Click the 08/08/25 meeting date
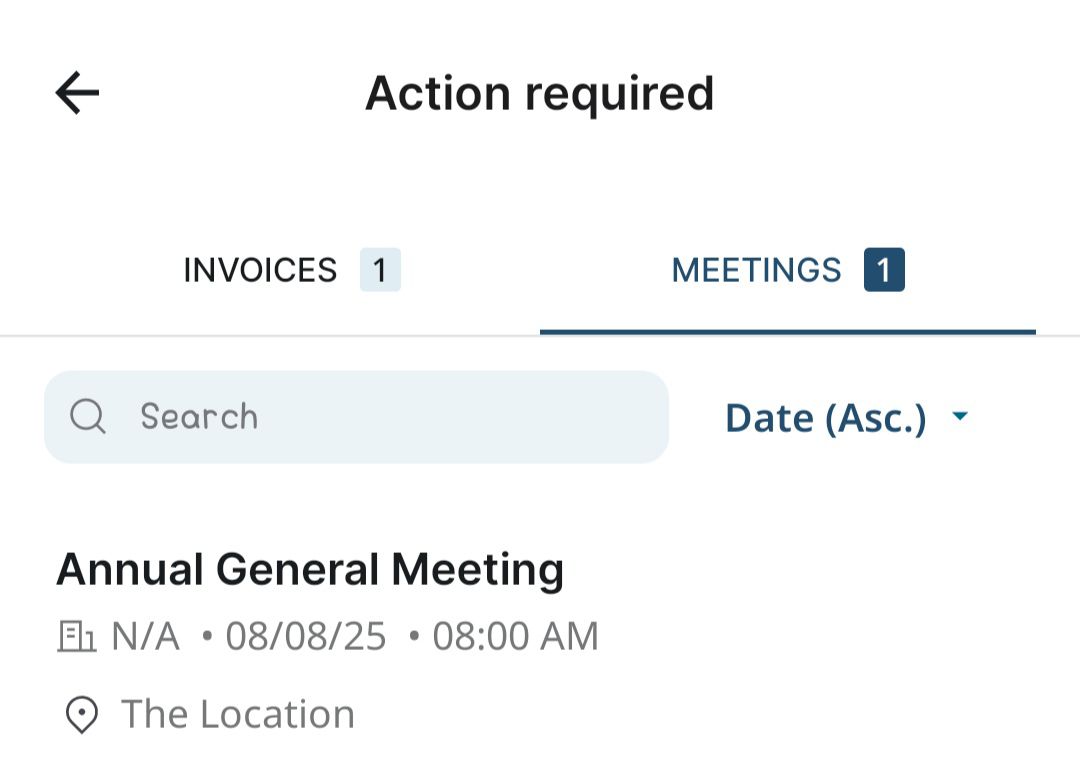The image size is (1080, 779). pyautogui.click(x=306, y=636)
